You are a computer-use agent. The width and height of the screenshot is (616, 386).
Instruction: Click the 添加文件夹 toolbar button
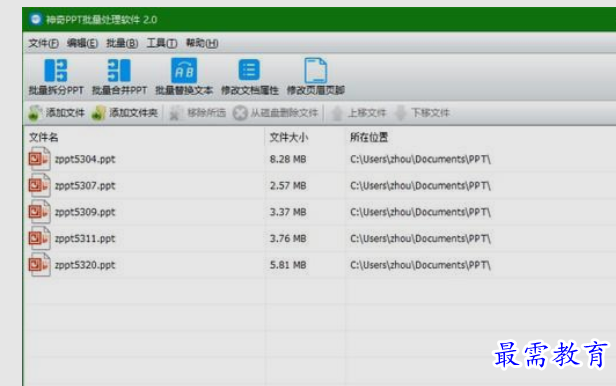click(x=125, y=113)
